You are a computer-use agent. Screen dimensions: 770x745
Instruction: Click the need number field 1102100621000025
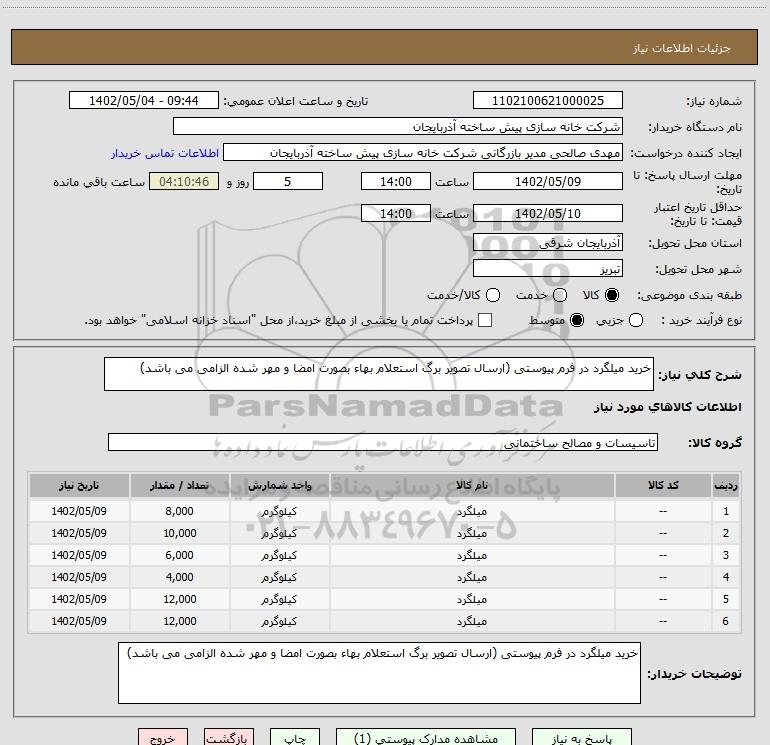click(x=548, y=101)
